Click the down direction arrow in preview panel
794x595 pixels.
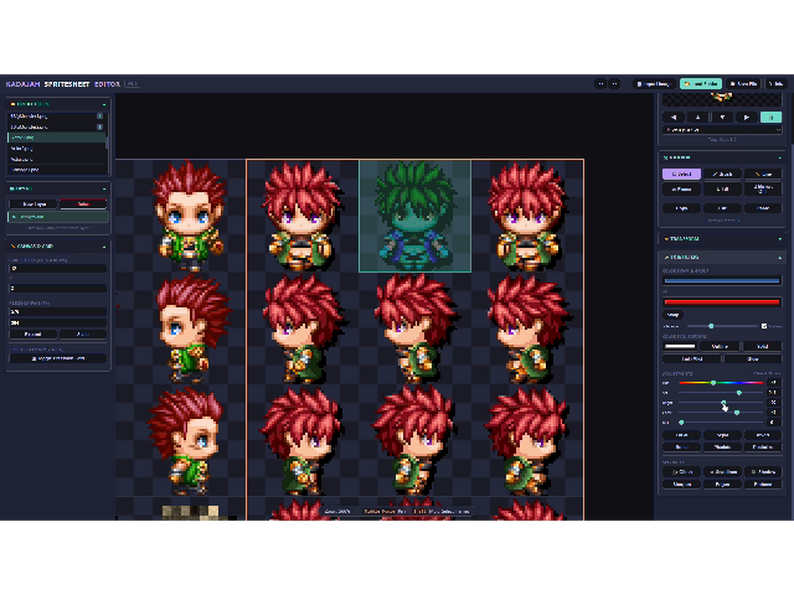(x=722, y=117)
